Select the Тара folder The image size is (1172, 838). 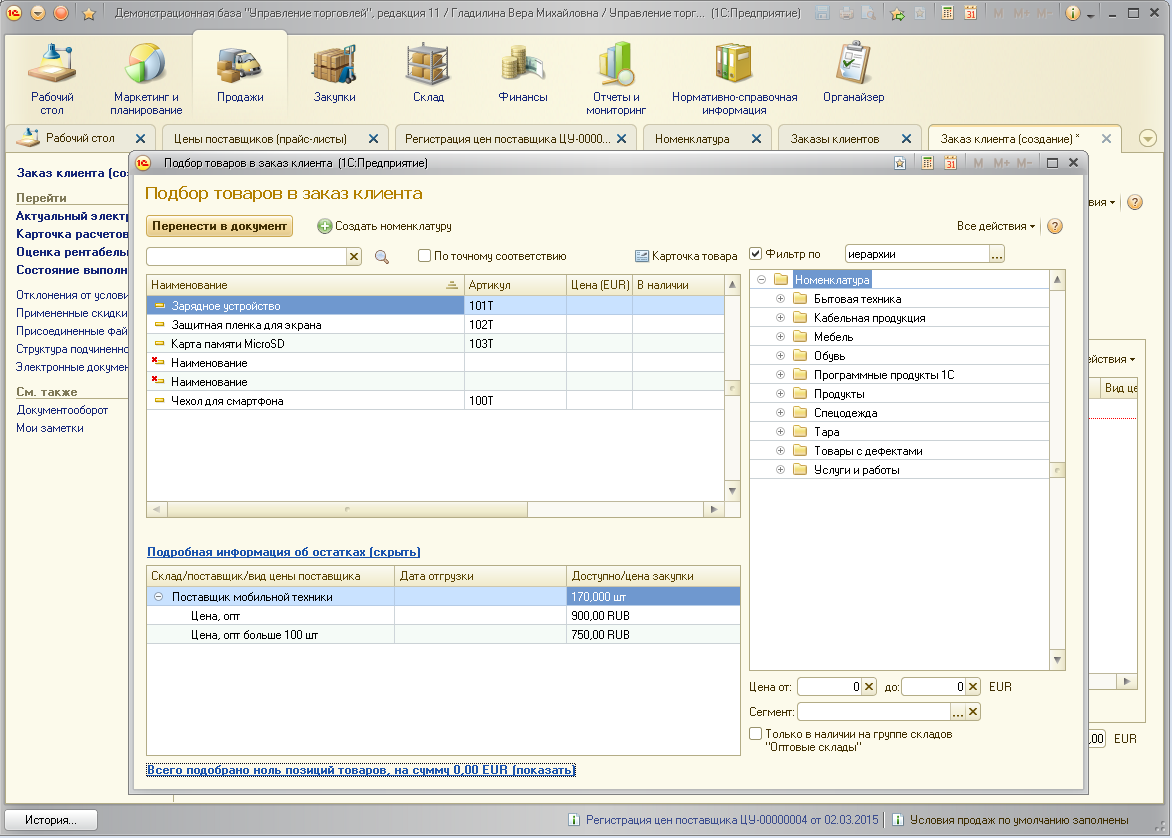(827, 431)
